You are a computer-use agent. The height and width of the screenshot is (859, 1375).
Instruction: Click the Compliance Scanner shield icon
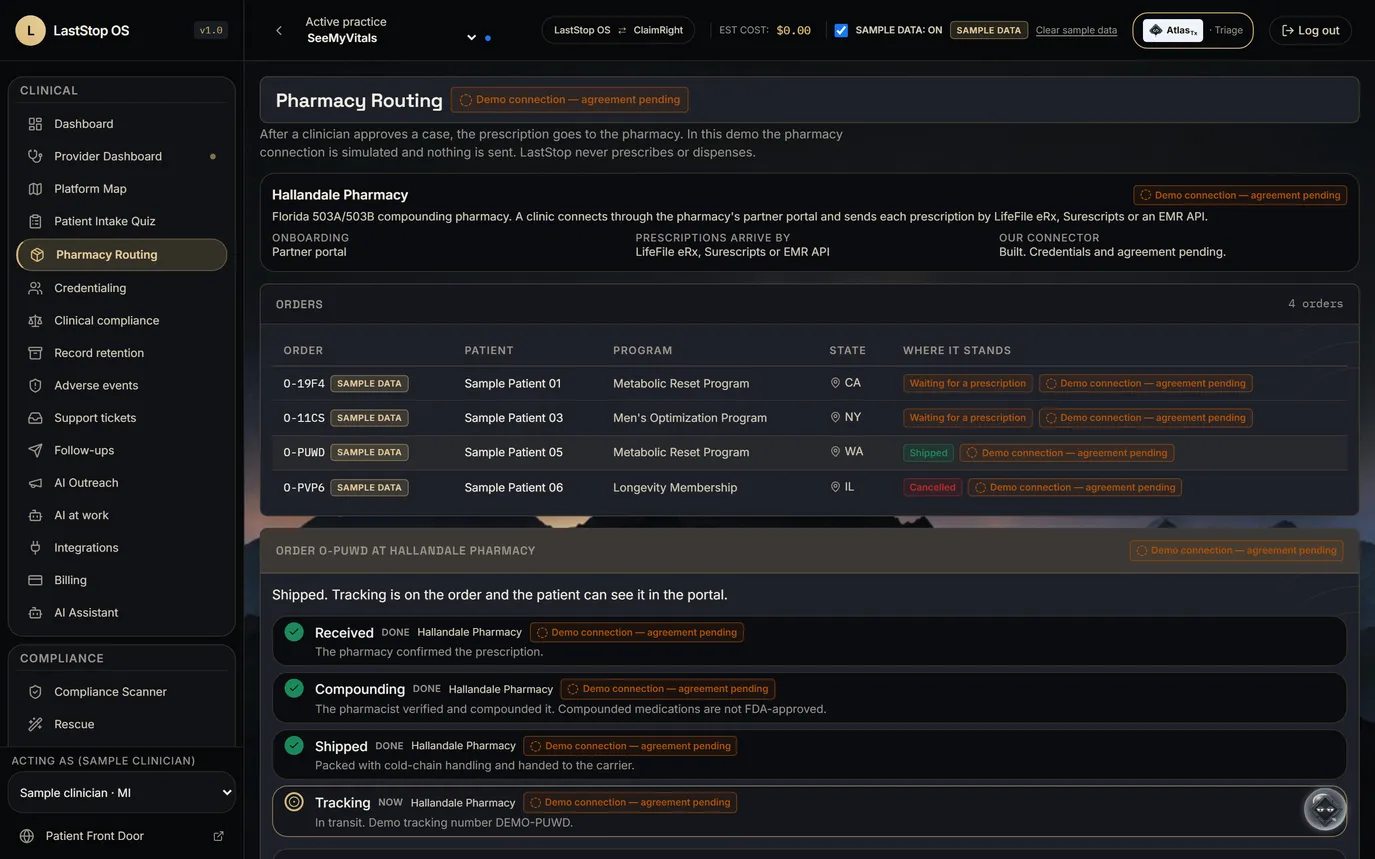pos(35,692)
